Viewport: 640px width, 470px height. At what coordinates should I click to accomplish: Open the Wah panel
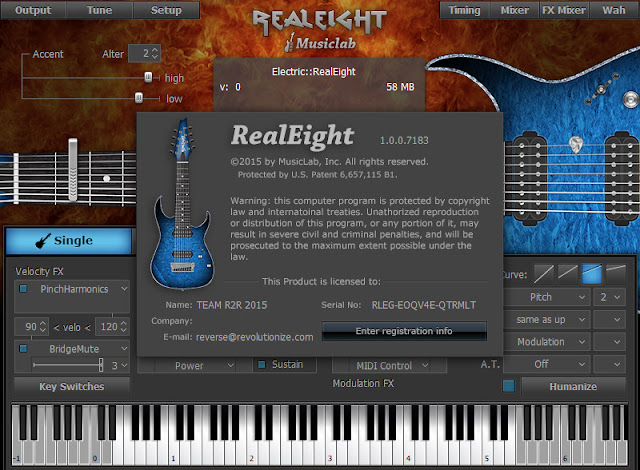pos(614,10)
